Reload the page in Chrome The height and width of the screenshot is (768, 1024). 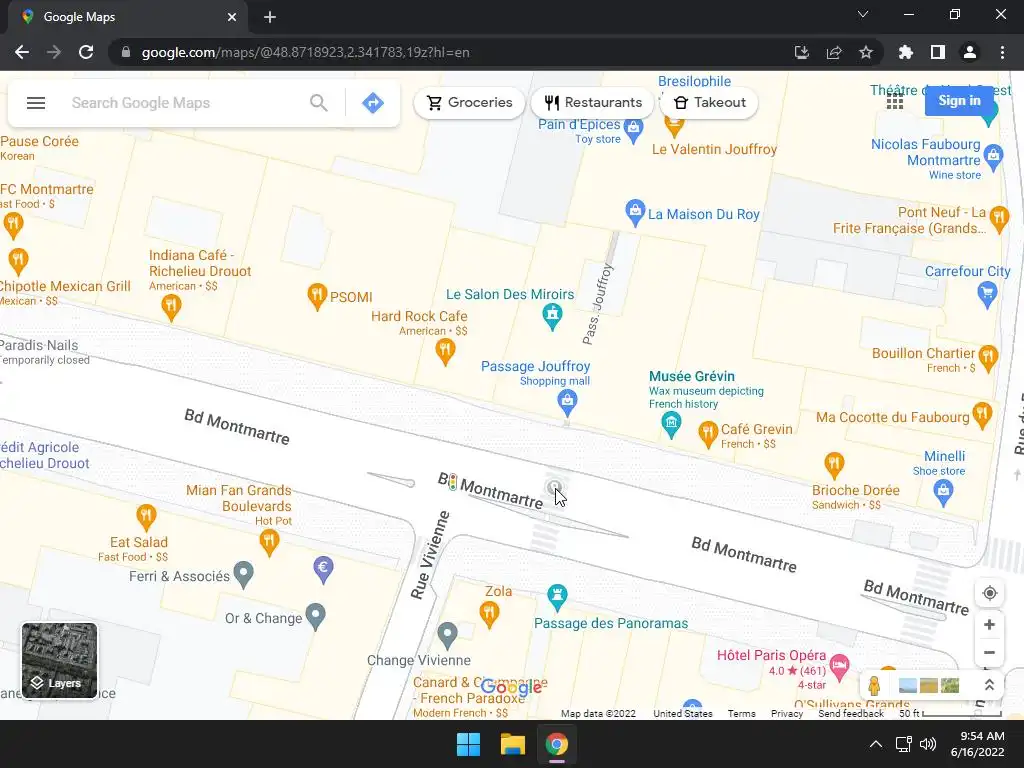click(x=86, y=52)
